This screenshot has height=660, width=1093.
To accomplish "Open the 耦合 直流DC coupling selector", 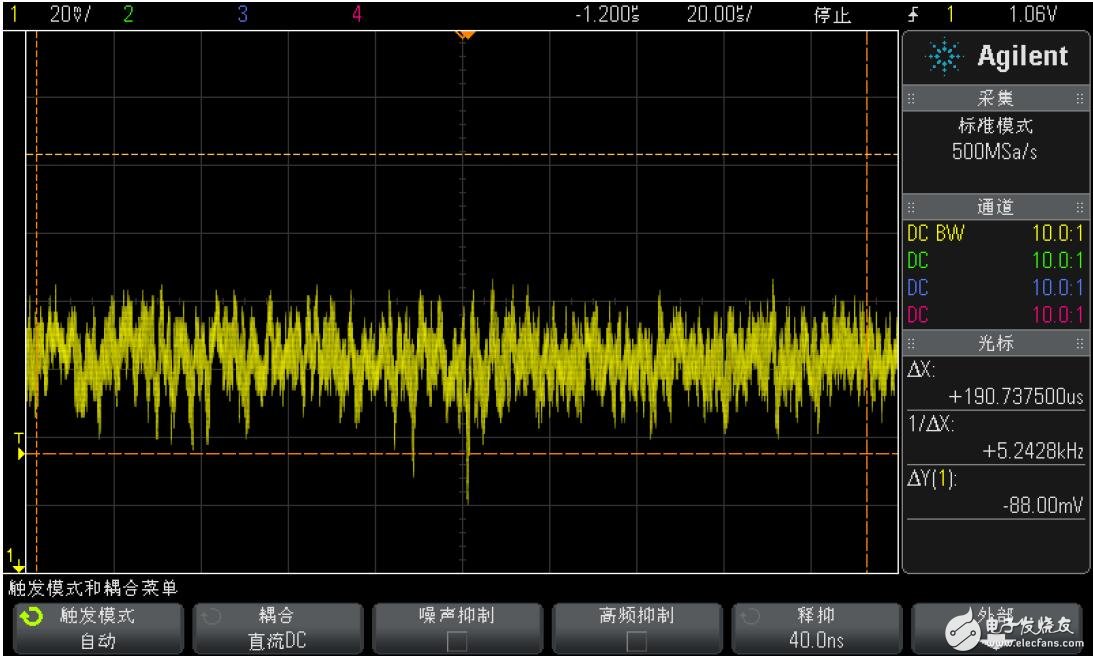I will [x=276, y=628].
